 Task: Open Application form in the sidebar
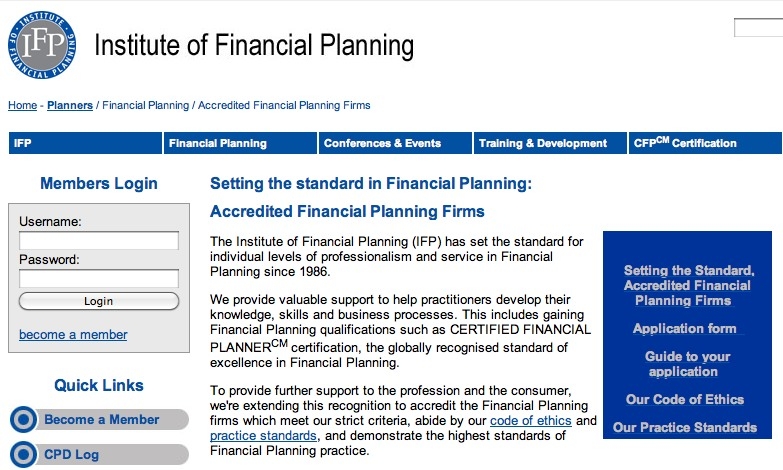[x=685, y=329]
